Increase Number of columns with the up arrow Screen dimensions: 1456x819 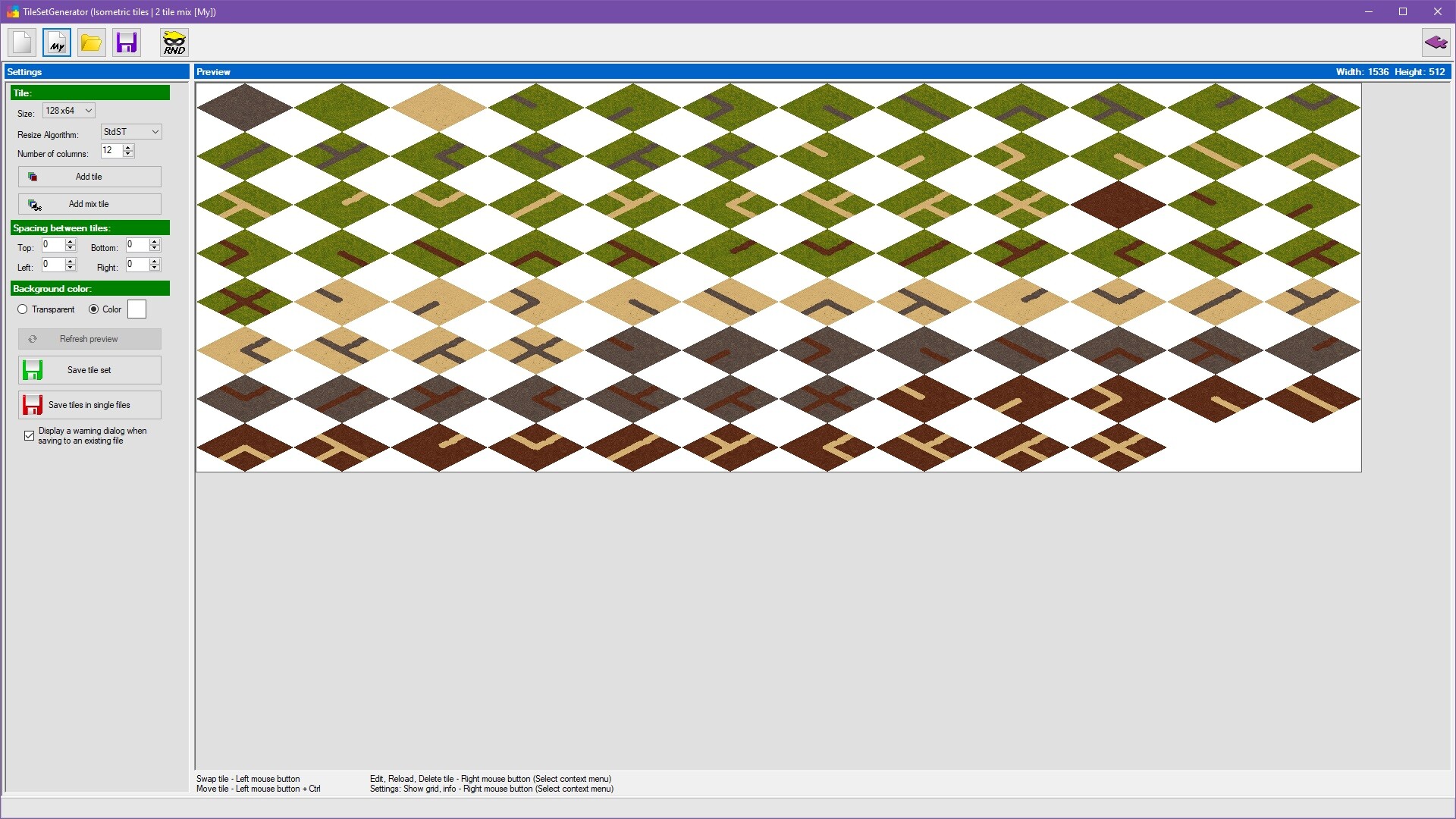click(127, 148)
